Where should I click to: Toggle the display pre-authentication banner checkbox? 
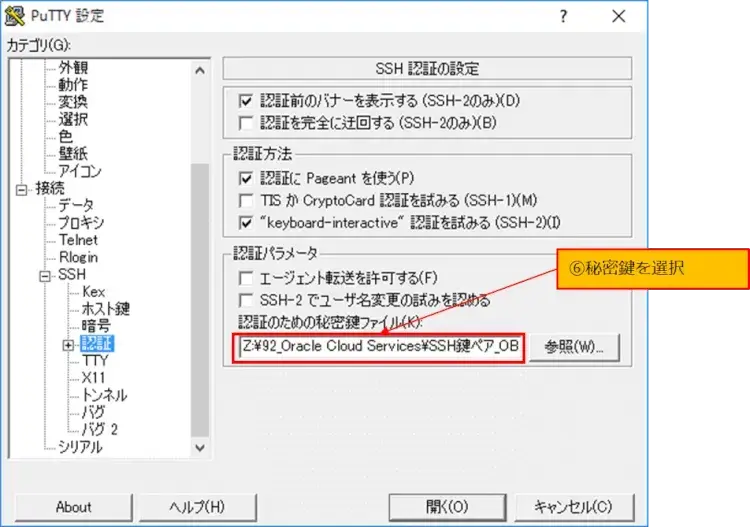pos(246,101)
